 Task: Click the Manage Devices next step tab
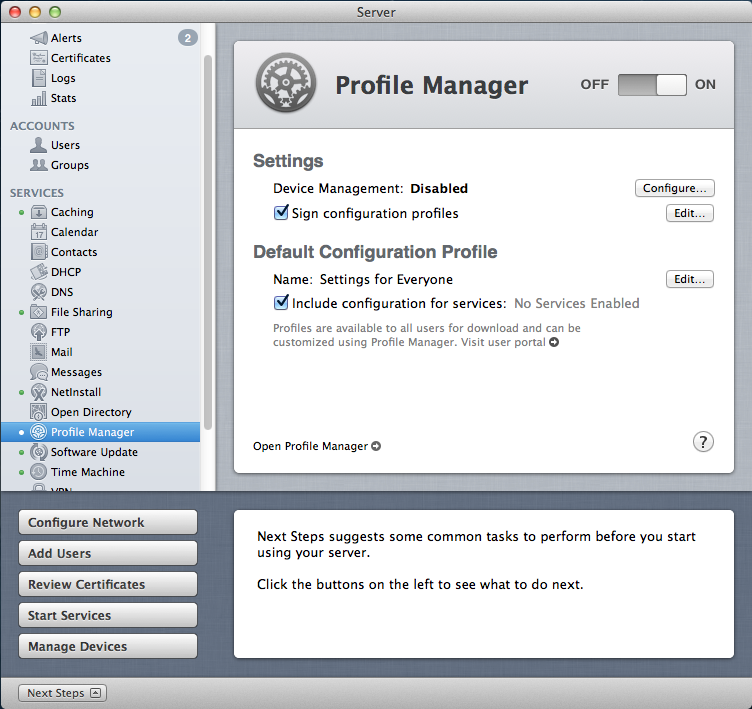(107, 646)
